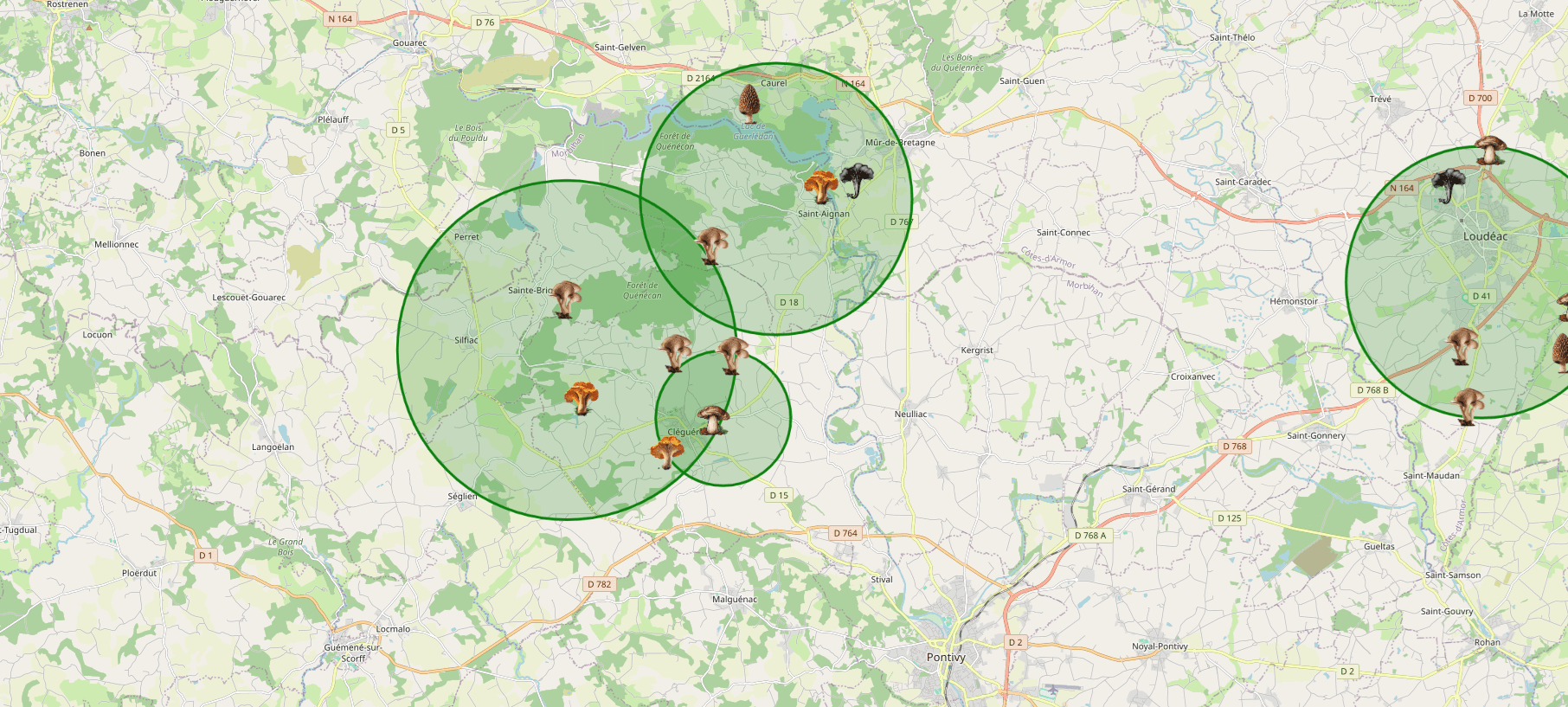Viewport: 1568px width, 707px height.
Task: Click the Saint-Caradec label
Action: pyautogui.click(x=1243, y=182)
